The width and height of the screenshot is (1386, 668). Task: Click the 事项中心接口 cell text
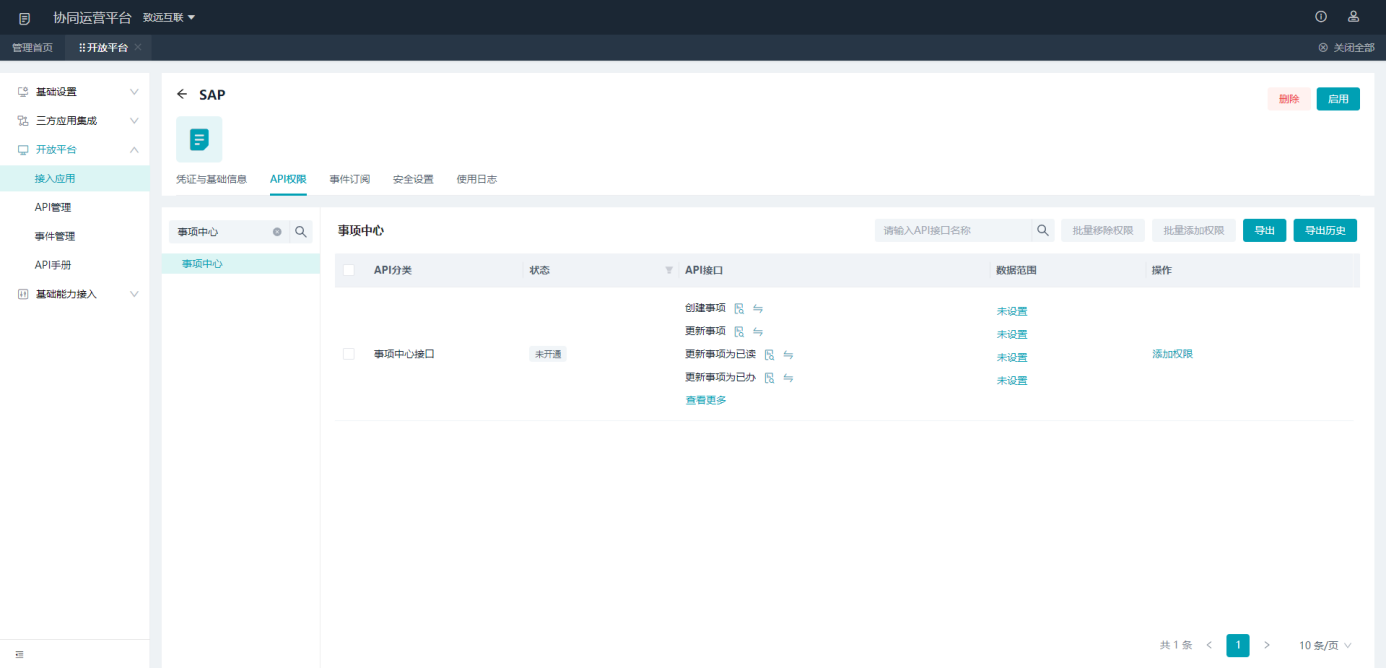coord(404,354)
